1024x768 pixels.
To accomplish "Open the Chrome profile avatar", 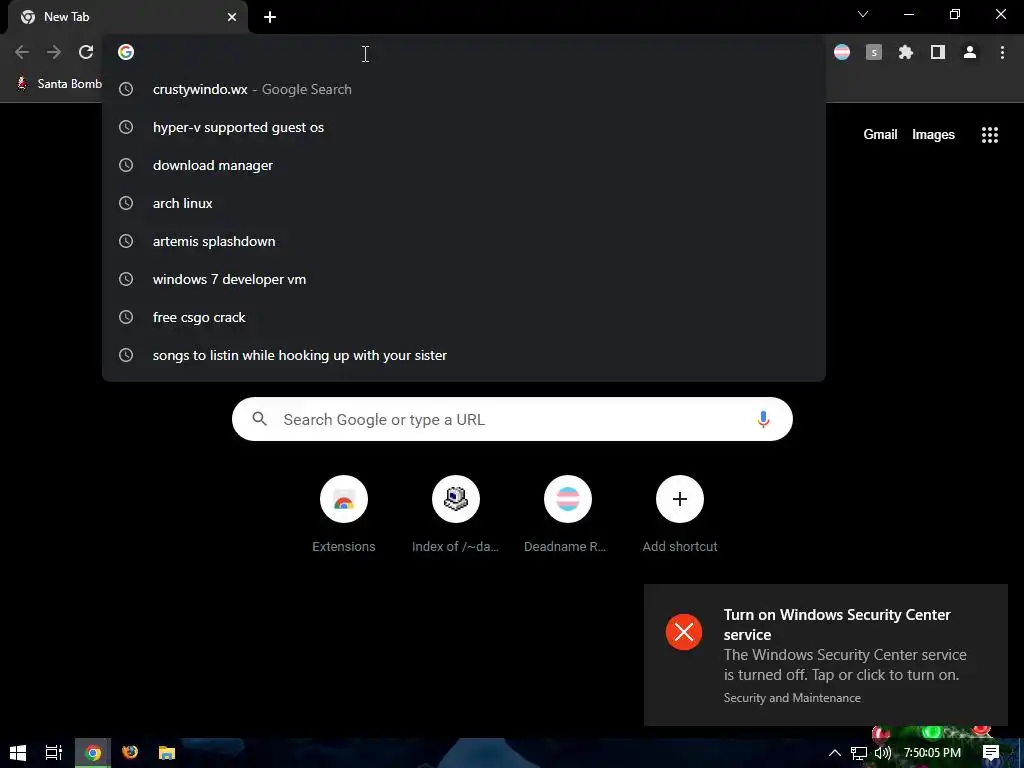I will [970, 52].
